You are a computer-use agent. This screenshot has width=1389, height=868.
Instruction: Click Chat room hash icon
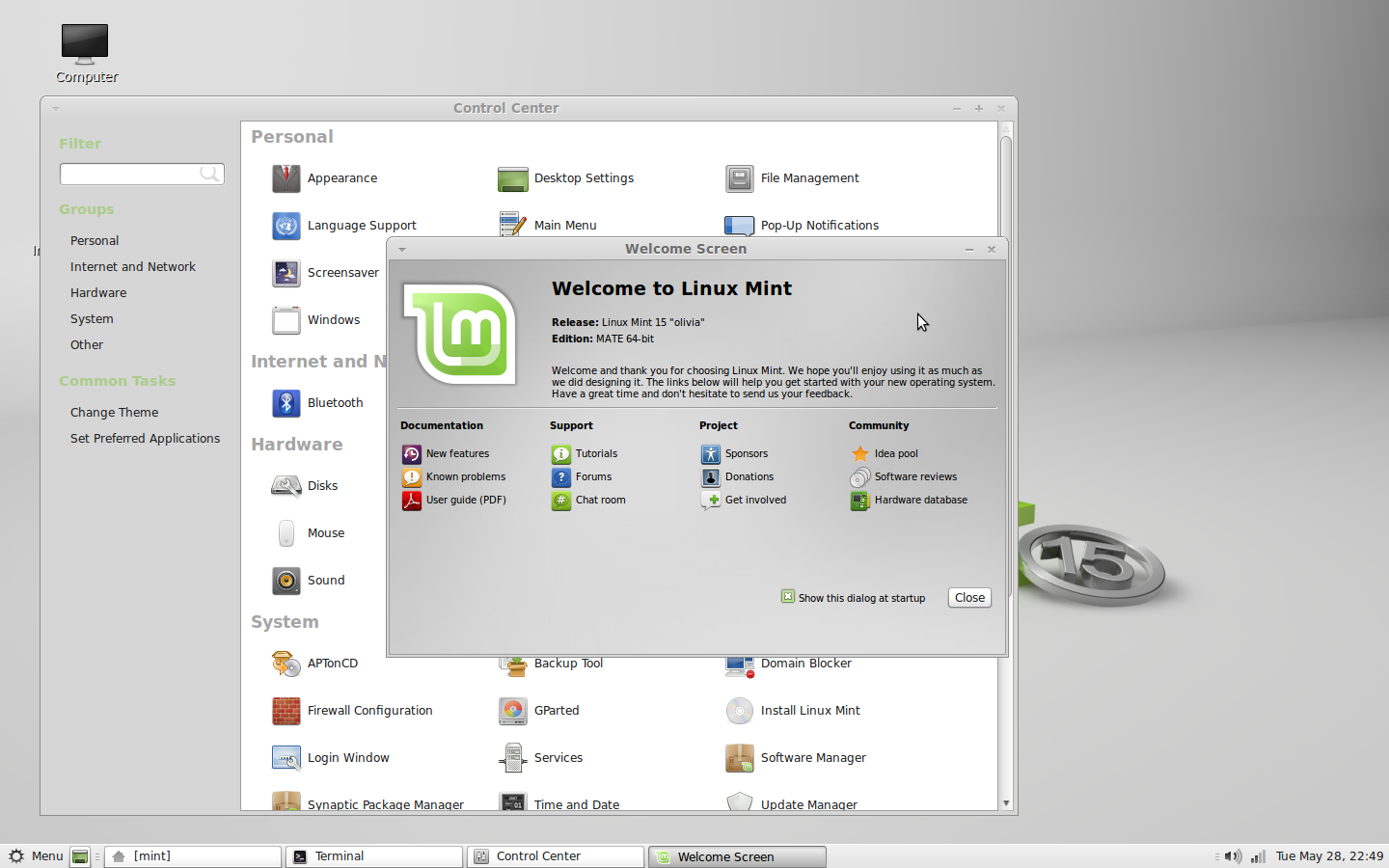[x=561, y=501]
